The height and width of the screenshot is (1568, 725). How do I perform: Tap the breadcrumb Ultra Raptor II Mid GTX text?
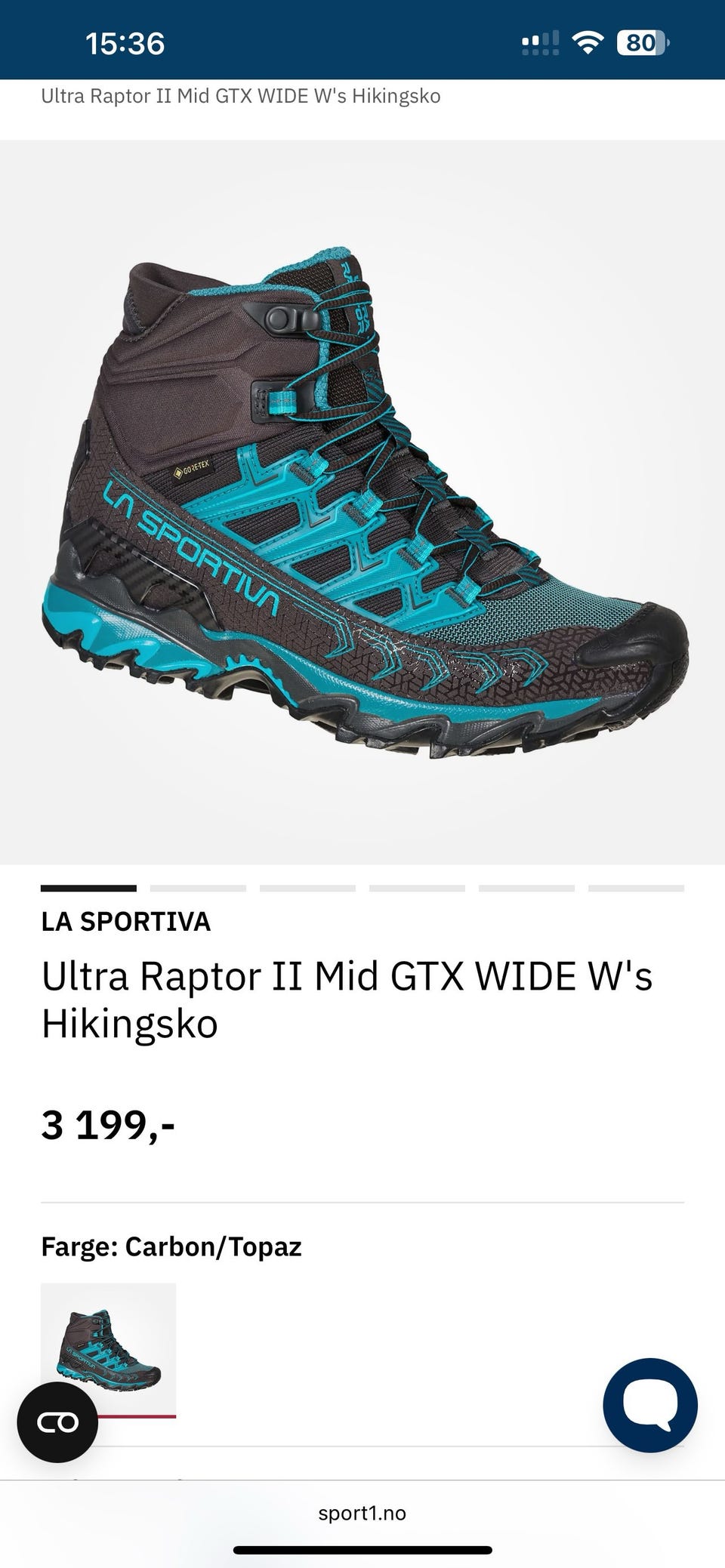pyautogui.click(x=241, y=96)
